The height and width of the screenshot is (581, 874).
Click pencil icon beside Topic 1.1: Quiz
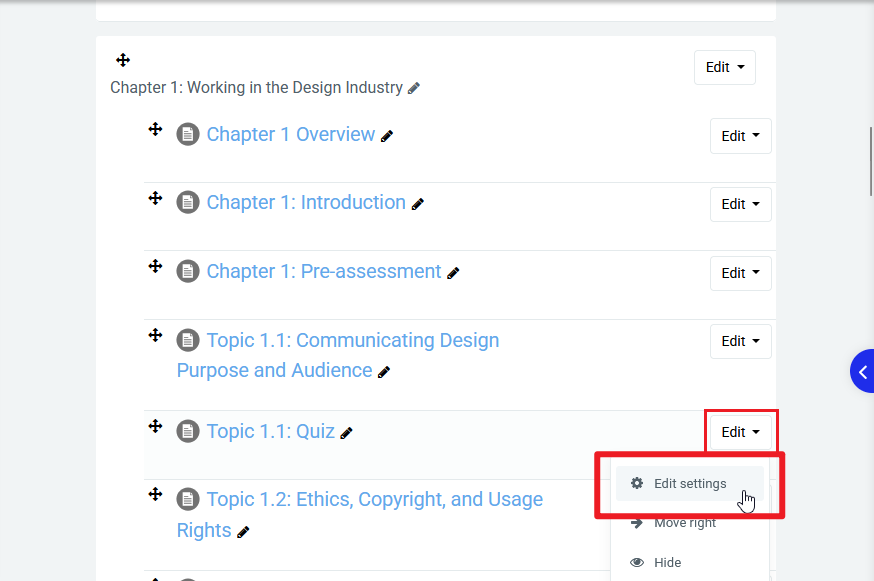347,433
